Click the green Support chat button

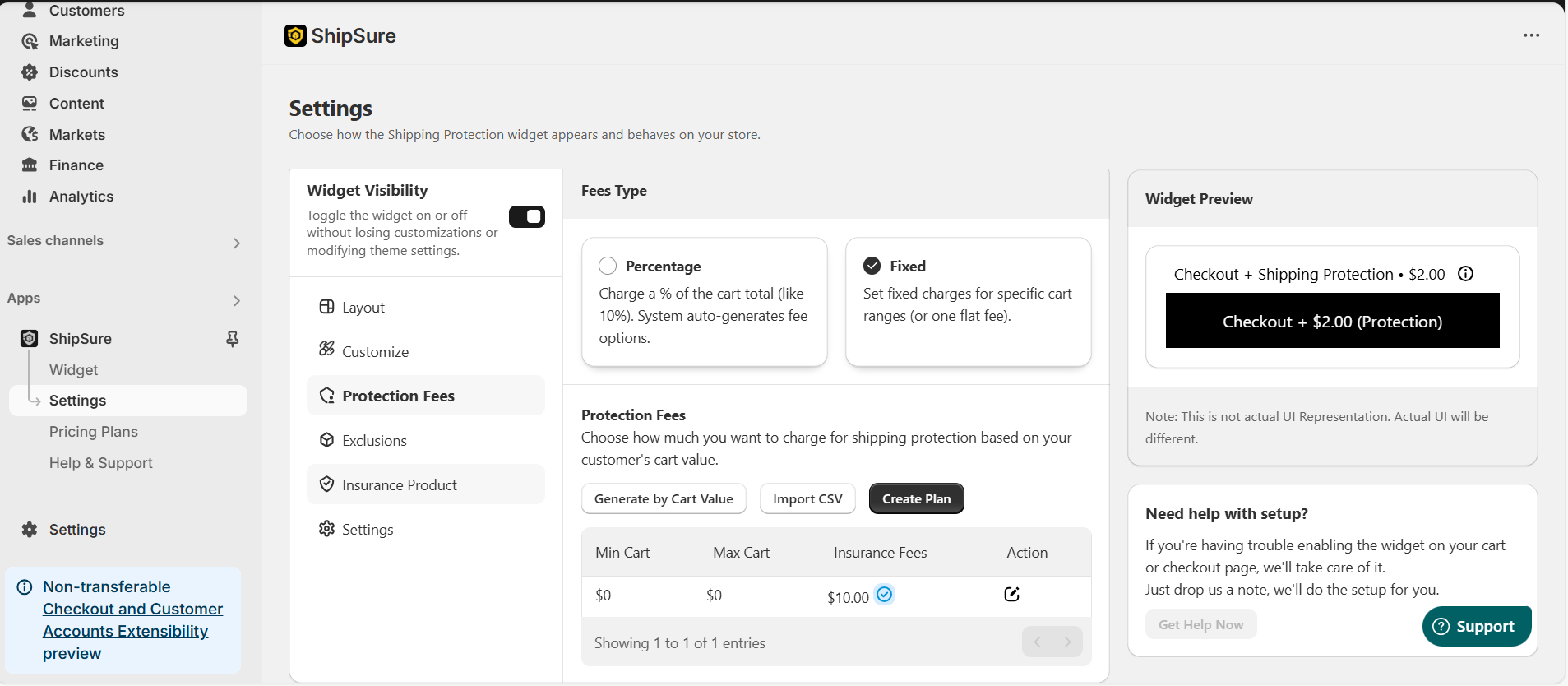tap(1476, 627)
